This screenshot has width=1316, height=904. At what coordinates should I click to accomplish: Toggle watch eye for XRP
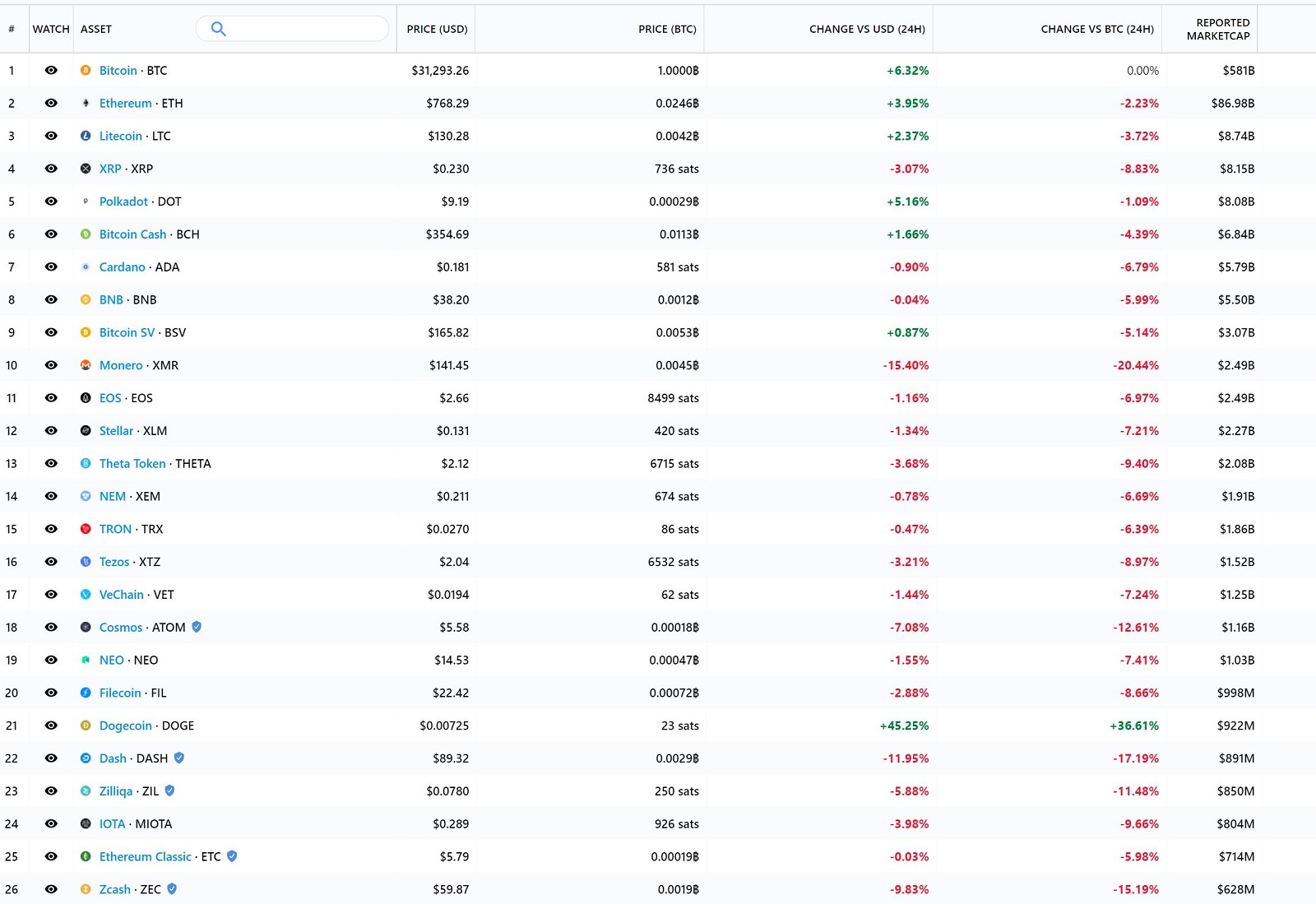click(51, 169)
